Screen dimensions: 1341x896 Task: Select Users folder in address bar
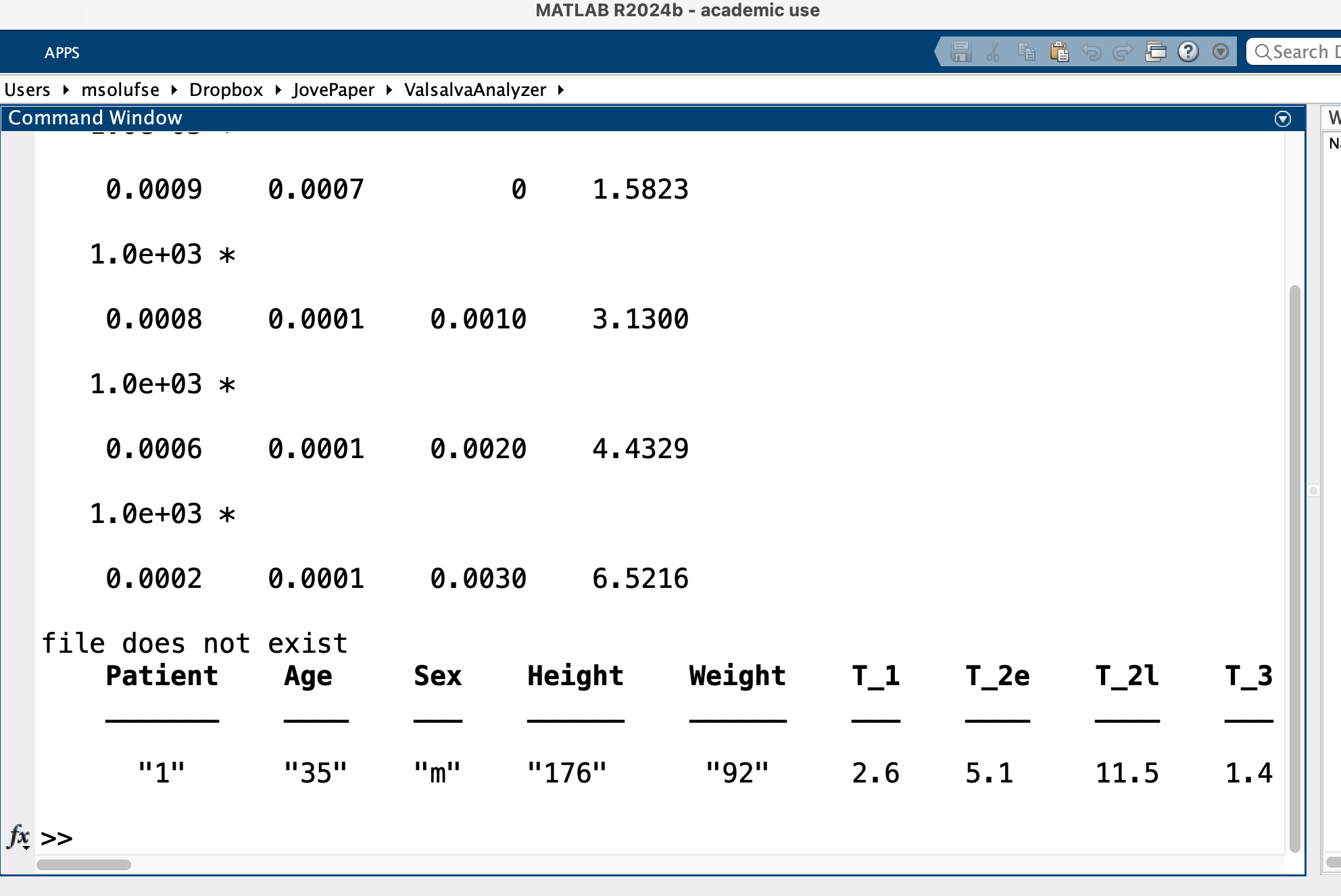[27, 90]
